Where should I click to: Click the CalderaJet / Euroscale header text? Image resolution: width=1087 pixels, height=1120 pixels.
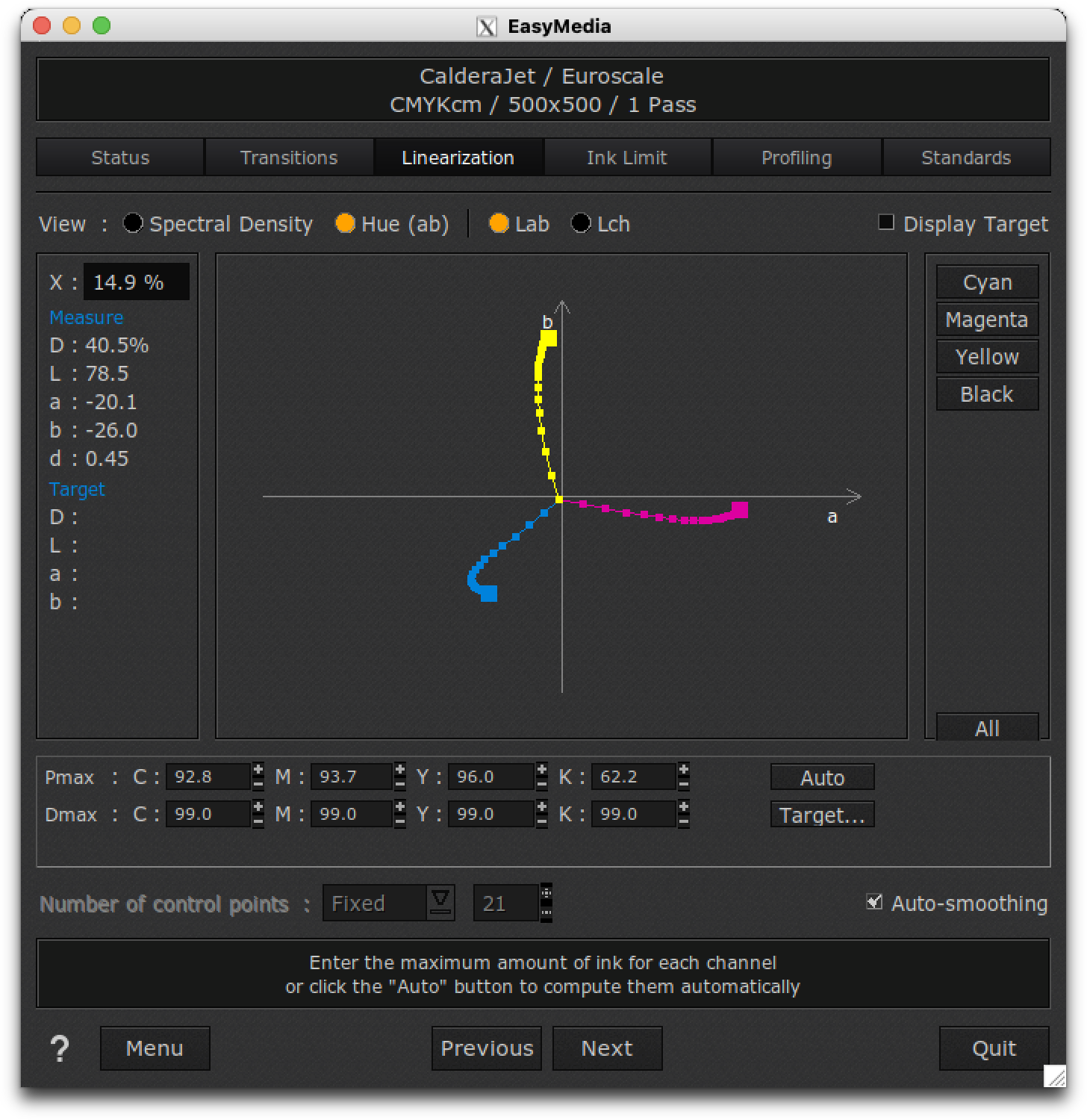click(542, 76)
